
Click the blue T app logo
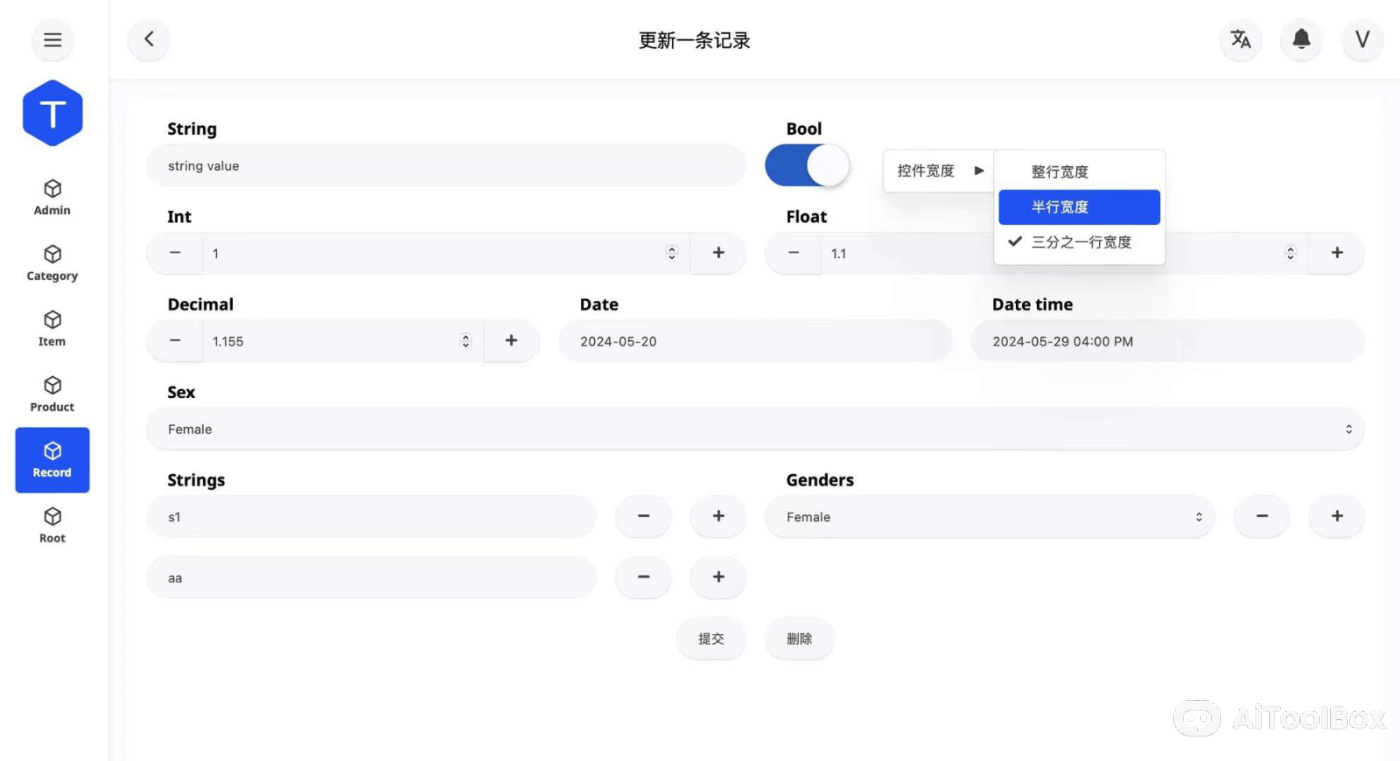click(52, 113)
